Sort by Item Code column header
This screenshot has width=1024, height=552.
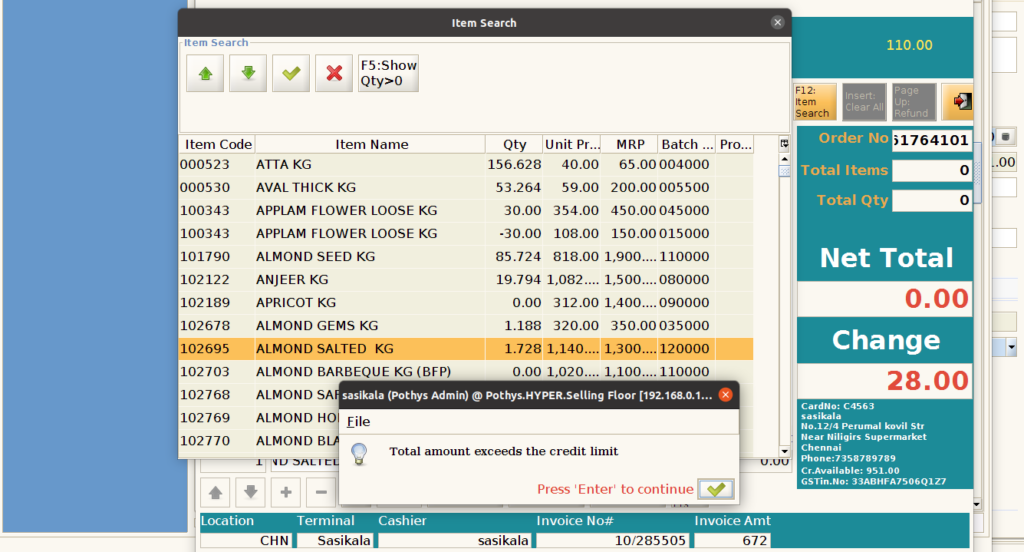[x=217, y=144]
